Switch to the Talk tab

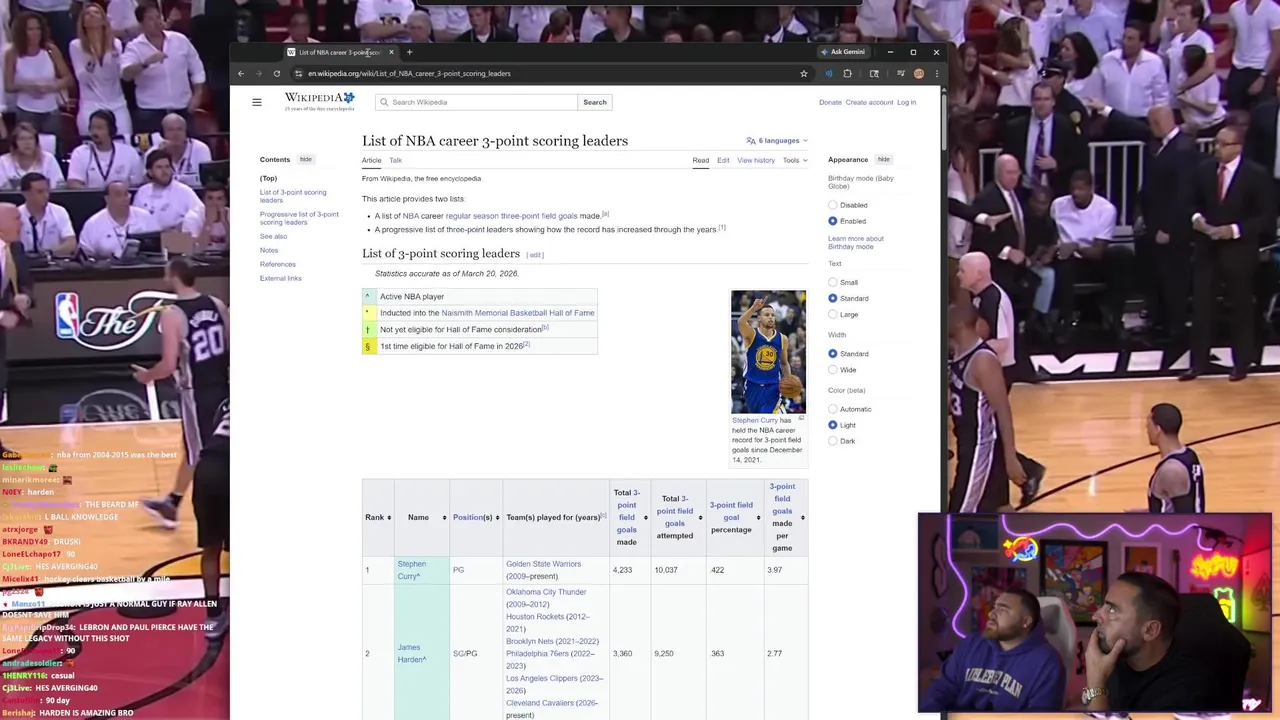(x=396, y=160)
